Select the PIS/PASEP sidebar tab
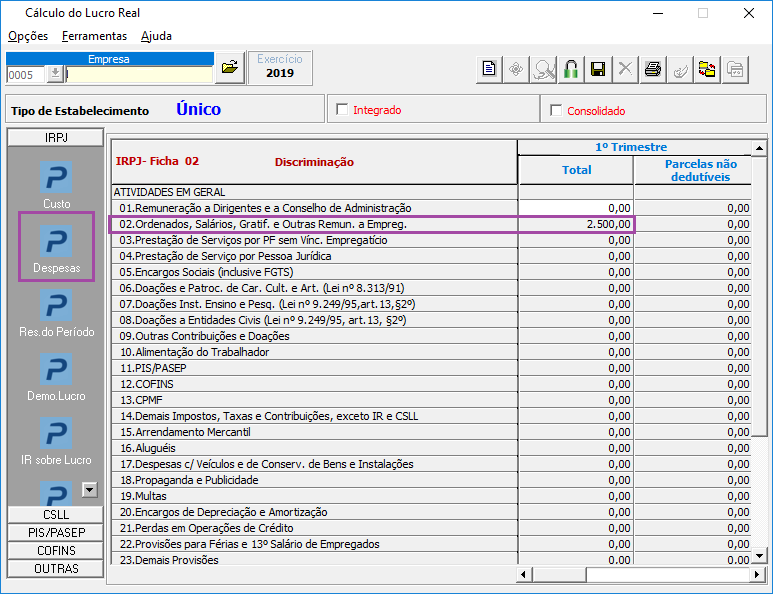Viewport: 773px width, 594px height. tap(56, 533)
